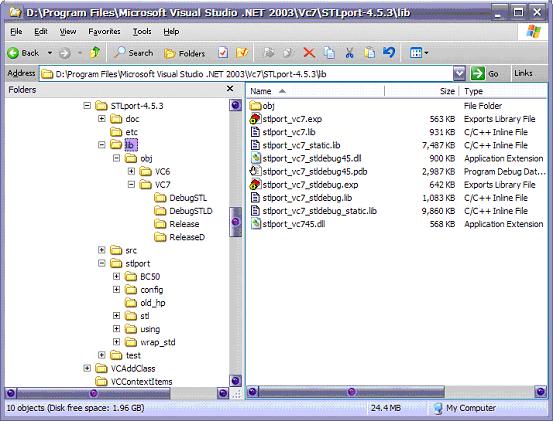Screen dimensions: 553x422
Task: Click the Search toolbar button
Action: tap(134, 53)
